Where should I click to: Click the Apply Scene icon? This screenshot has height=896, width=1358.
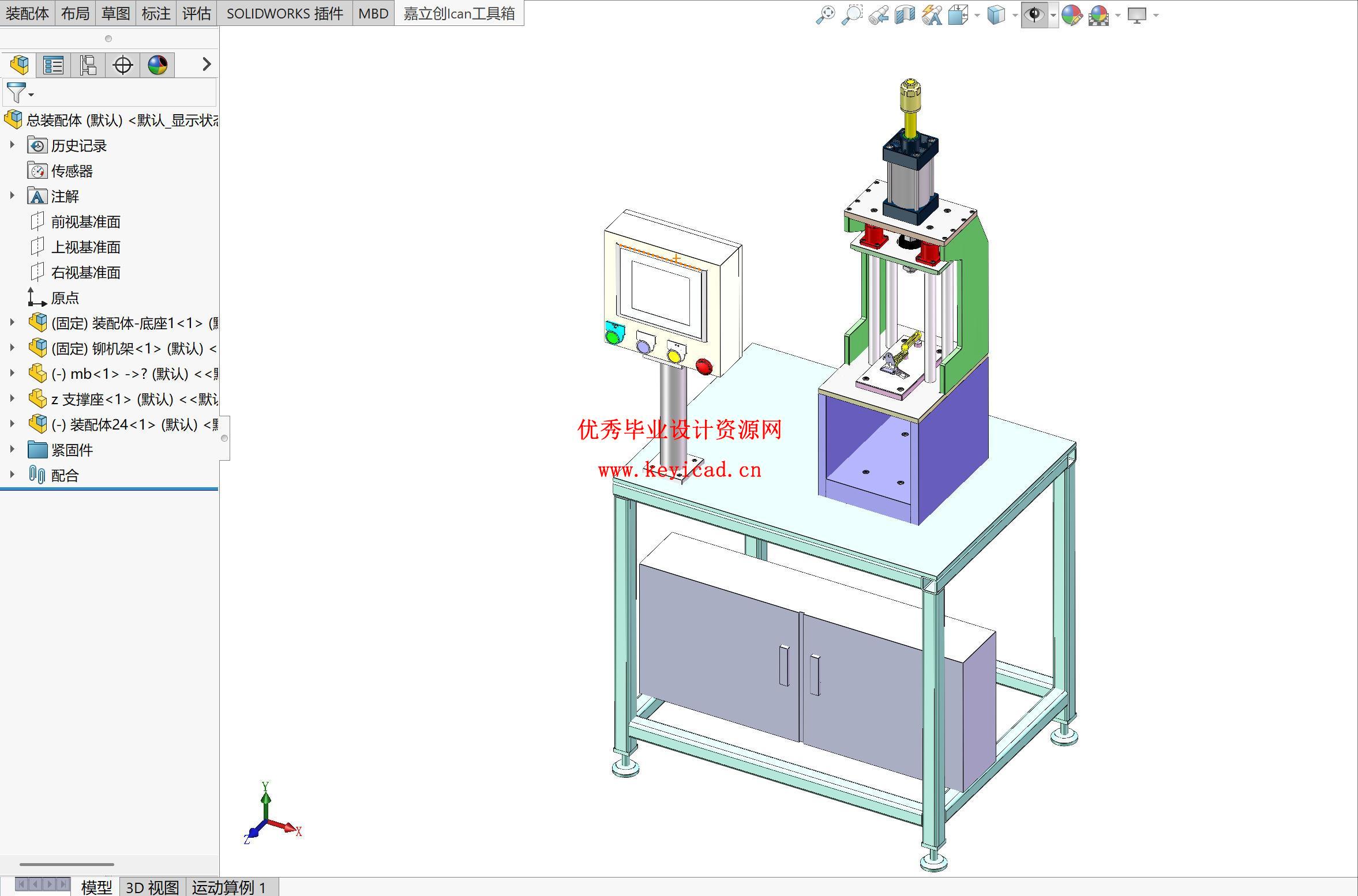(1099, 15)
